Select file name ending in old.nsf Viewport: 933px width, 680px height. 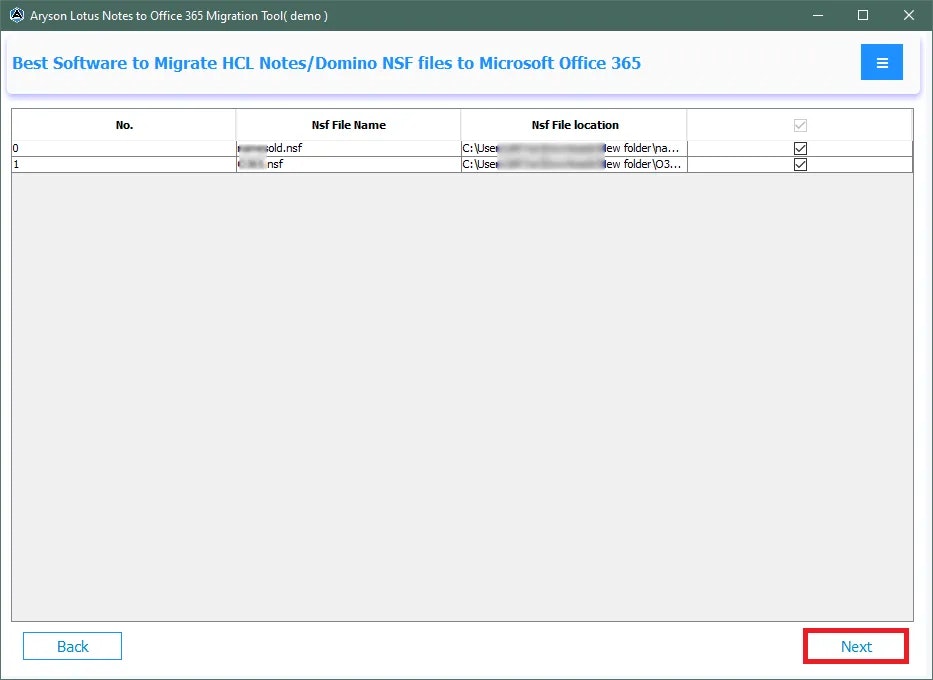click(349, 148)
